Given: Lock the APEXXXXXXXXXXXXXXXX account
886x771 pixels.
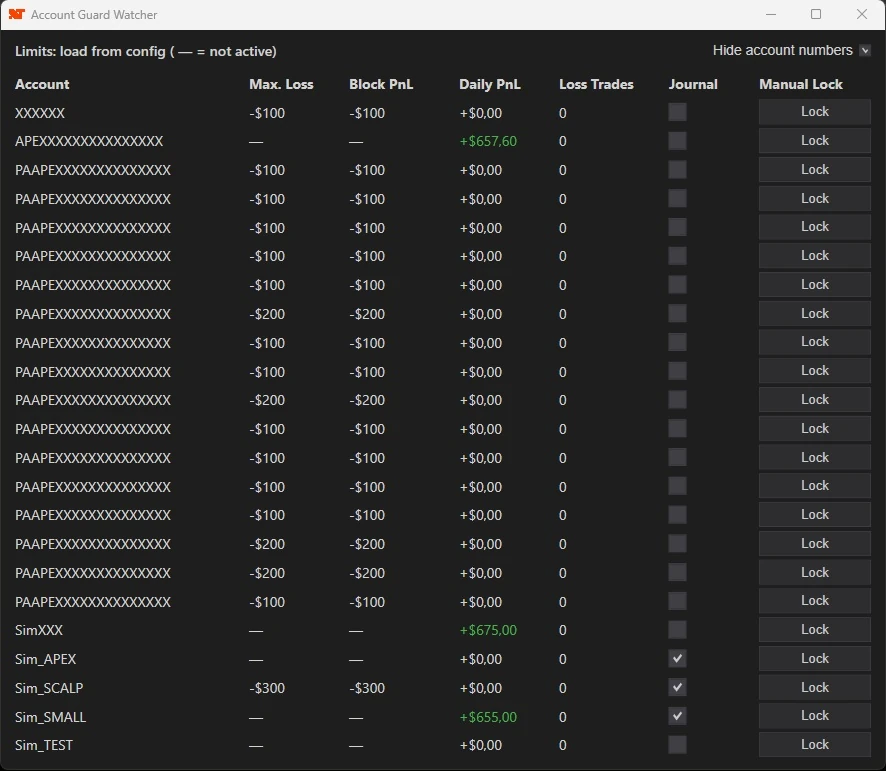Looking at the screenshot, I should [x=814, y=141].
